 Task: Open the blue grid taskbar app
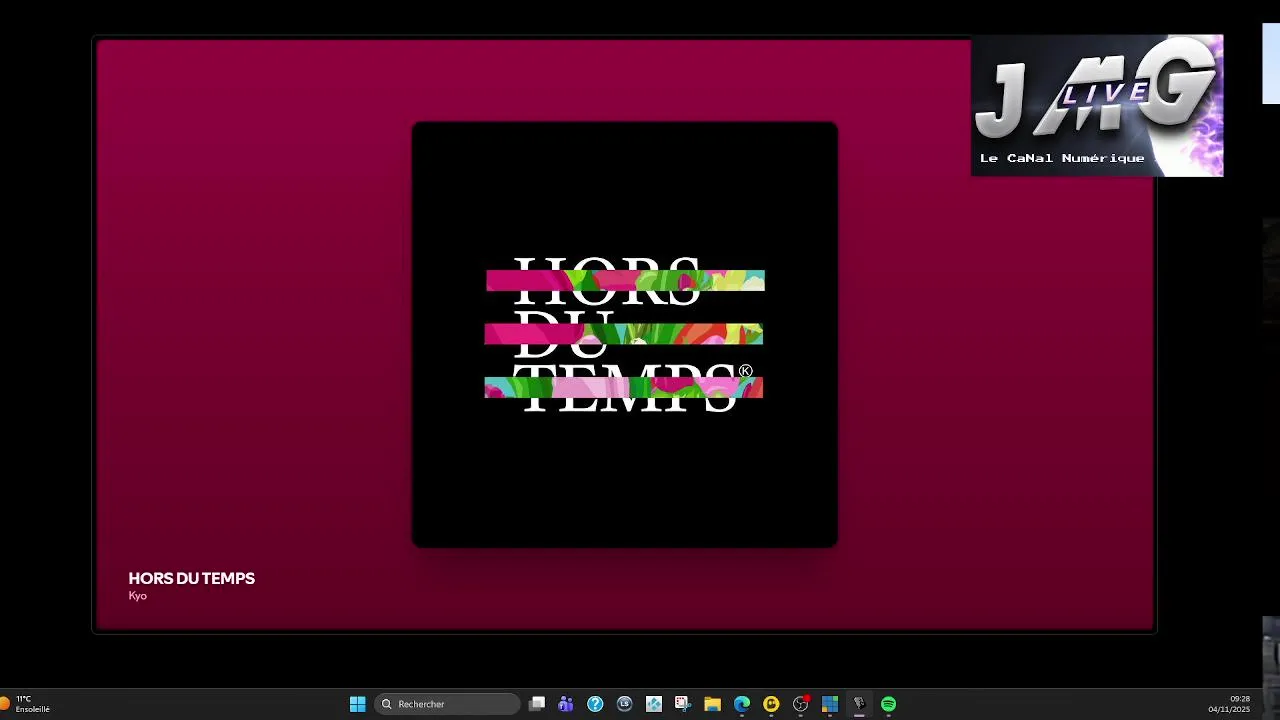click(829, 704)
